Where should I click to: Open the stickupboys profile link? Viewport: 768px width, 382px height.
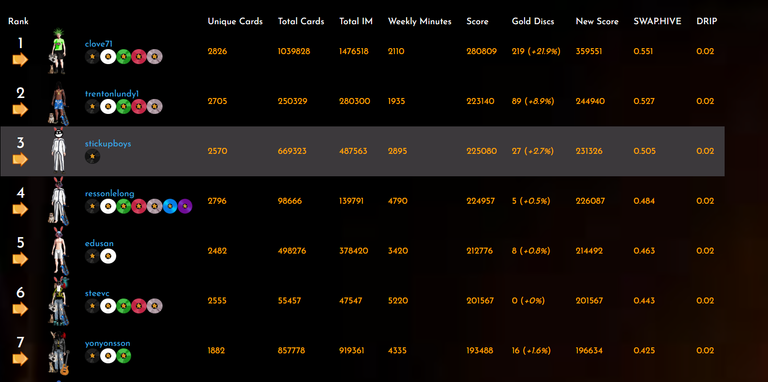[108, 144]
